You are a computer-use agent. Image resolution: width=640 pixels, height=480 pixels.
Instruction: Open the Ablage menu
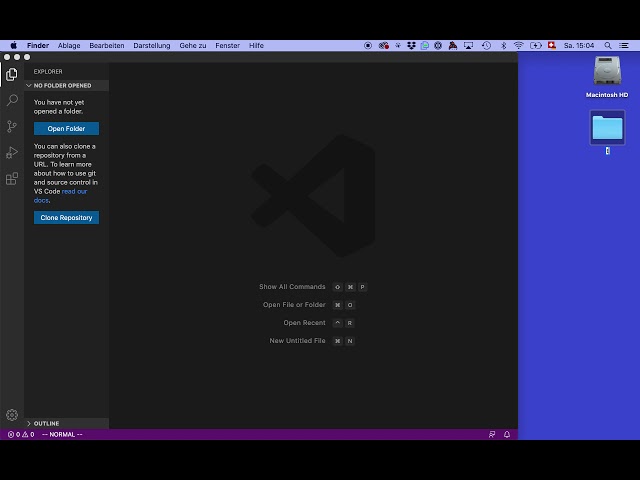69,45
